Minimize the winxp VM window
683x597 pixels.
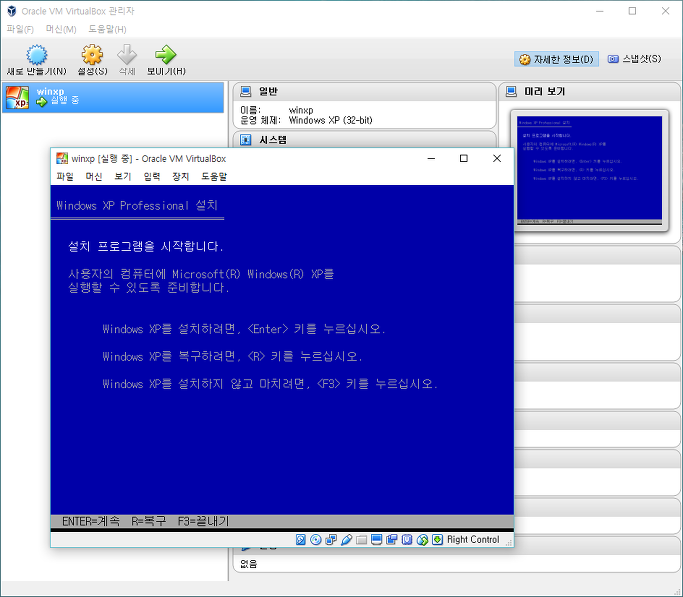tap(431, 159)
